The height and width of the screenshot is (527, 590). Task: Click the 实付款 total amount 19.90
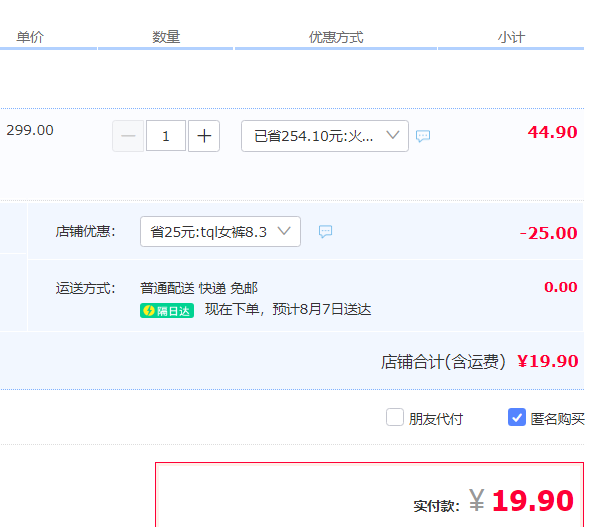click(532, 501)
